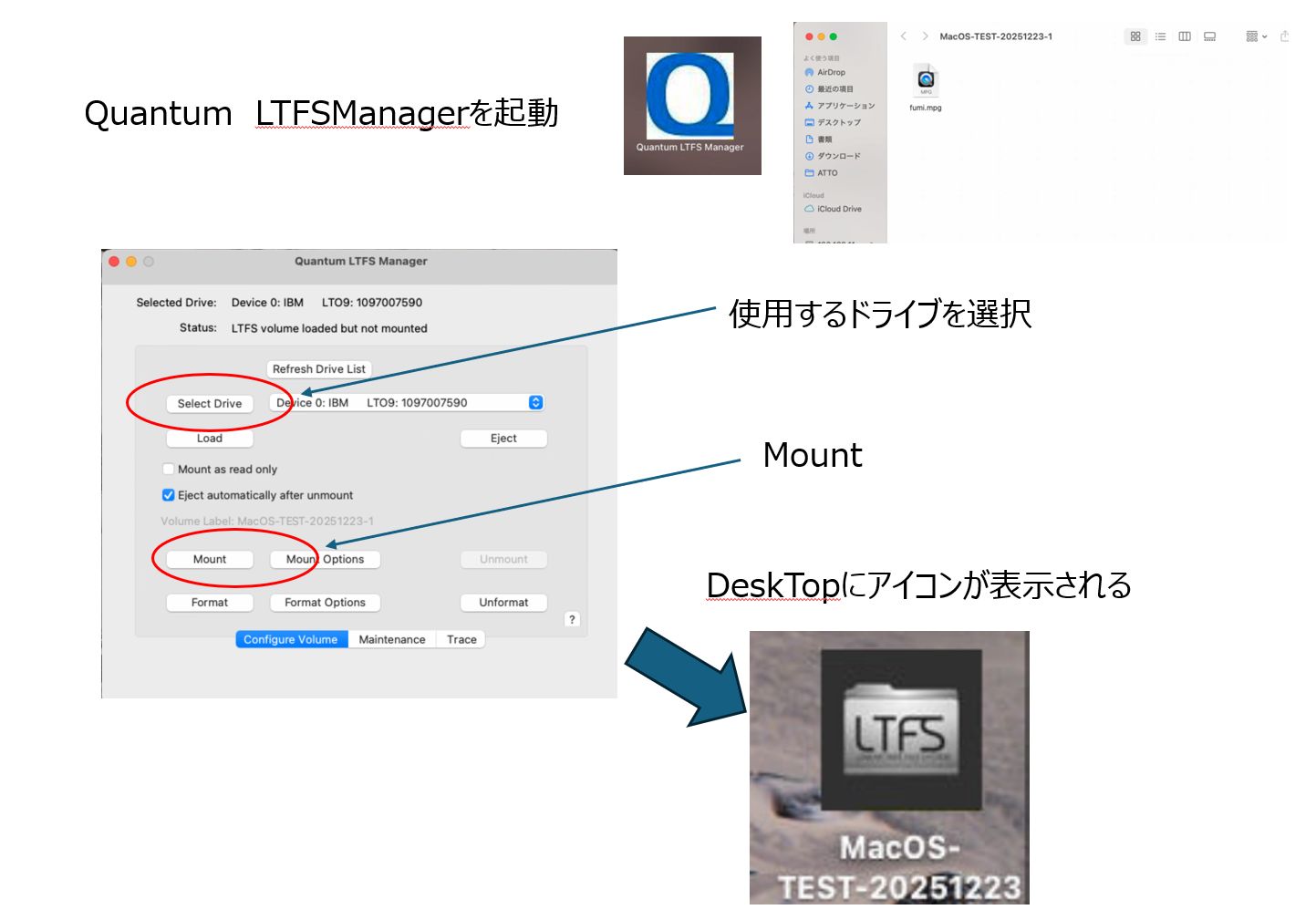Switch Finder to column view
The height and width of the screenshot is (920, 1316).
click(1185, 36)
